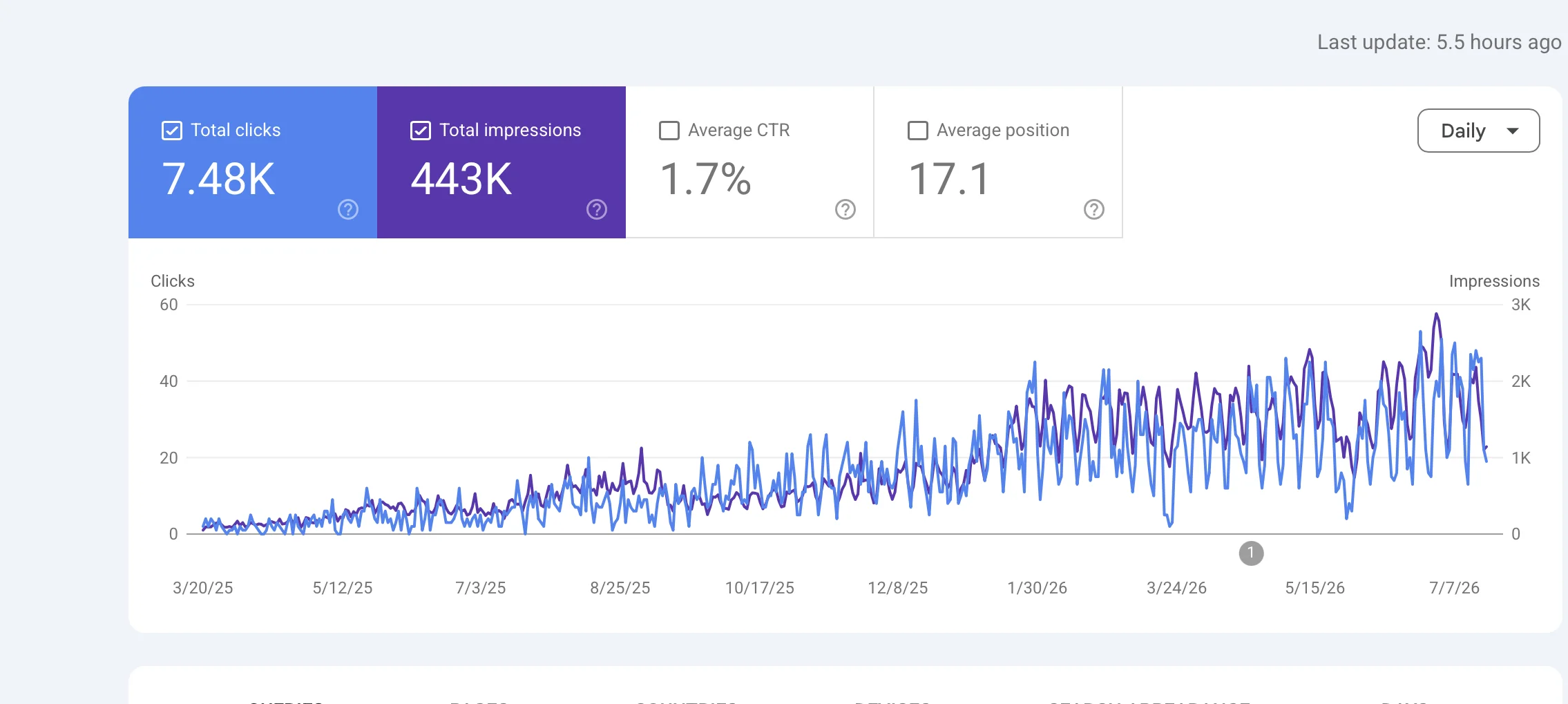
Task: Click the 20 clicks axis label
Action: coord(169,458)
